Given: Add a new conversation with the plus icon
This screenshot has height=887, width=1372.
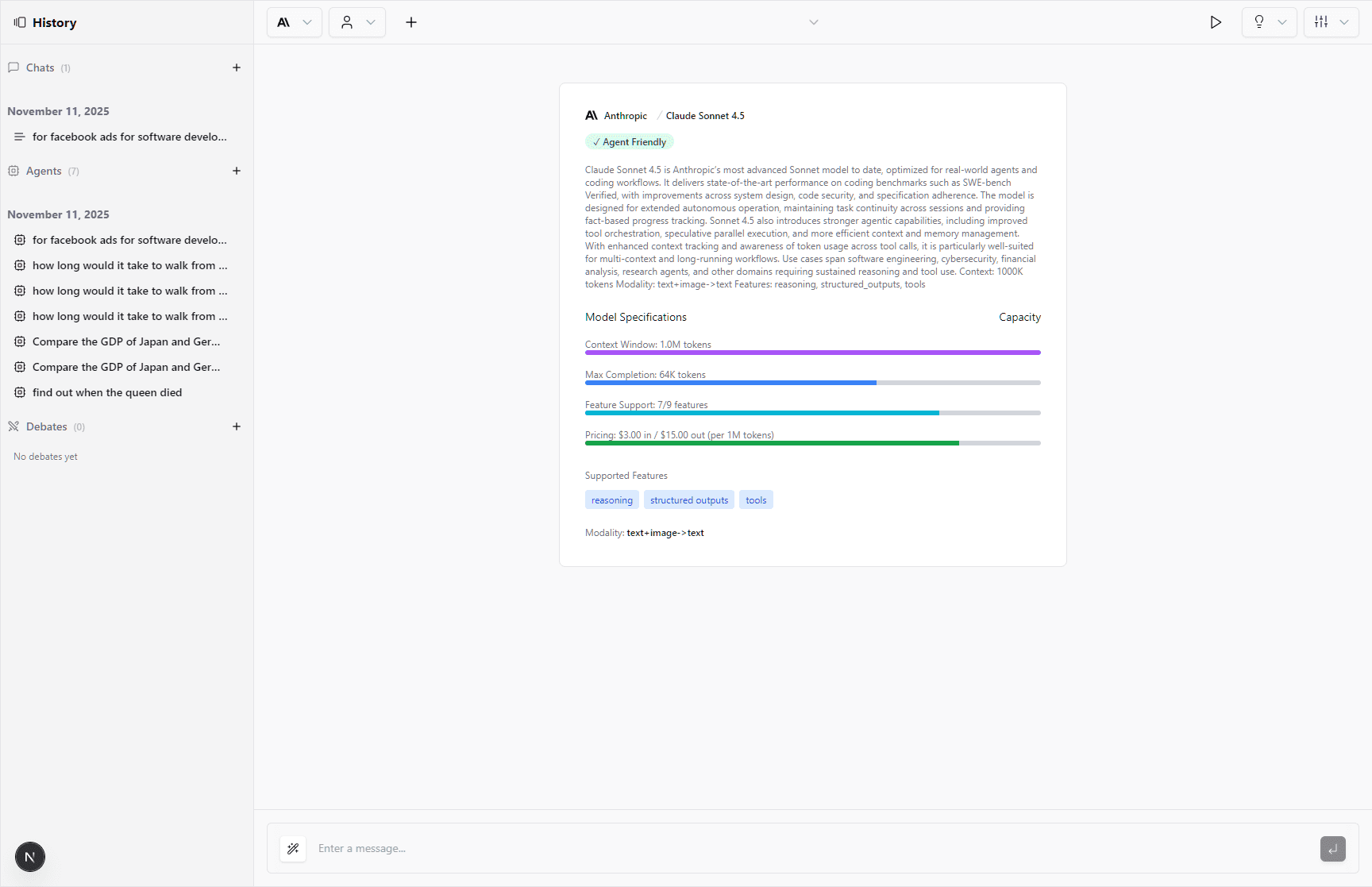Looking at the screenshot, I should tap(411, 22).
